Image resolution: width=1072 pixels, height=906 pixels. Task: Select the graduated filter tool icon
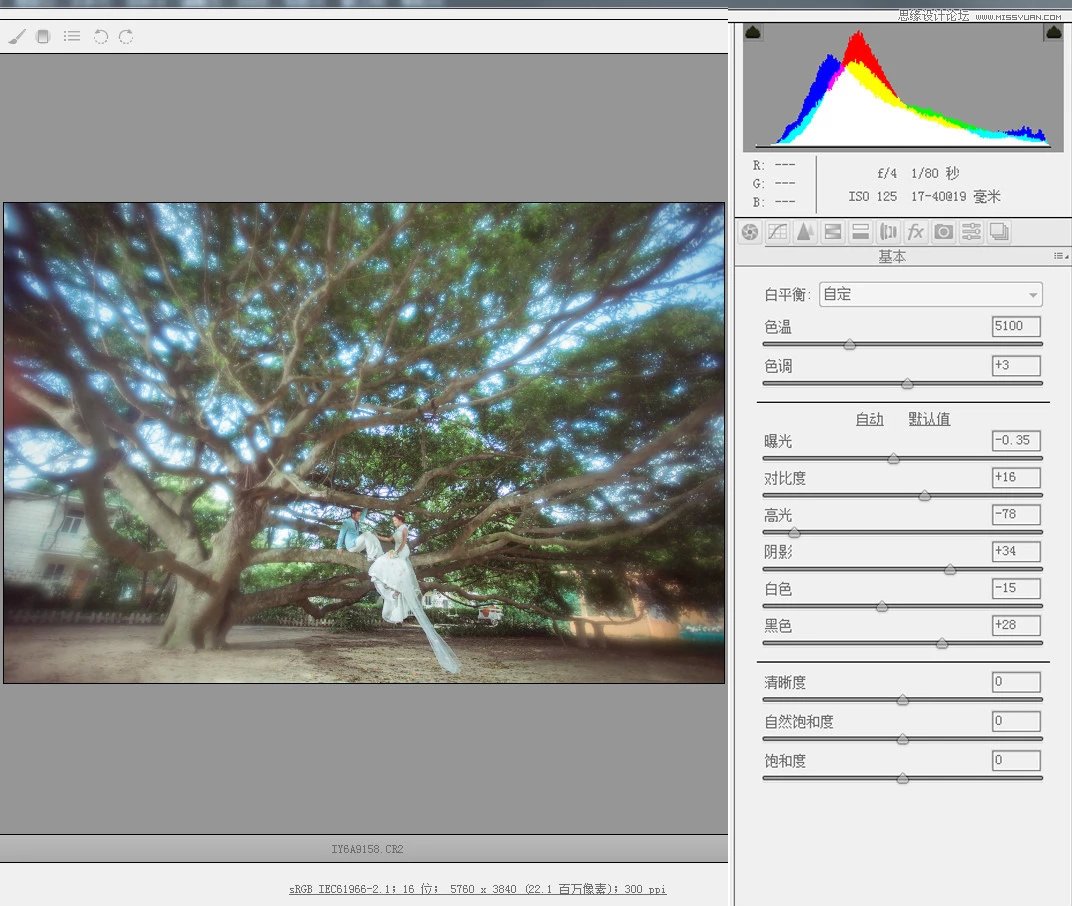[x=43, y=36]
